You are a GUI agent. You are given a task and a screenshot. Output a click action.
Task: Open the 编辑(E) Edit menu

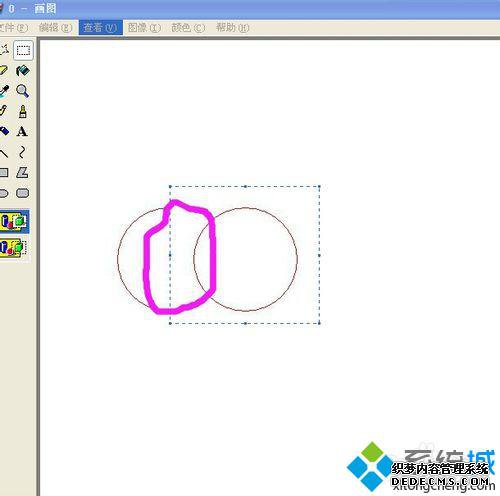click(55, 28)
